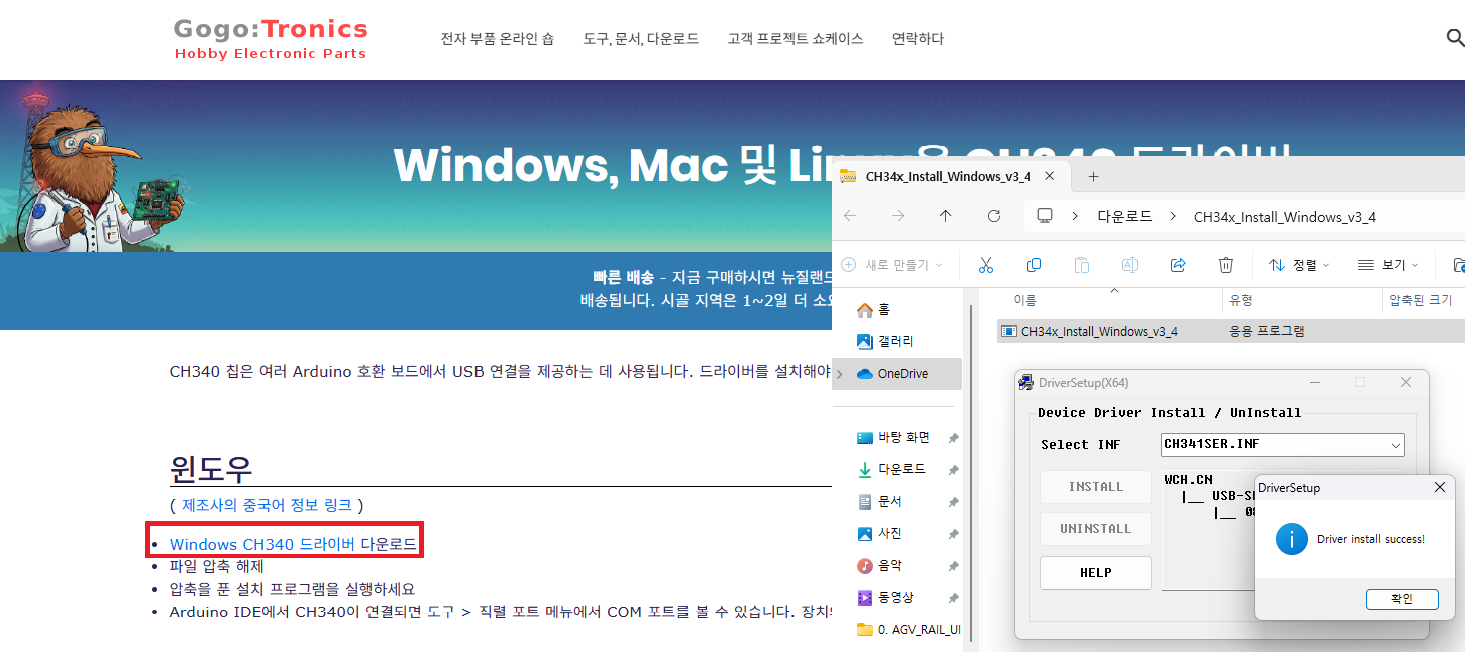Image resolution: width=1465 pixels, height=652 pixels.
Task: Click CH34x_Install_Windows_v3_4 in the address breadcrumb
Action: pyautogui.click(x=1285, y=216)
